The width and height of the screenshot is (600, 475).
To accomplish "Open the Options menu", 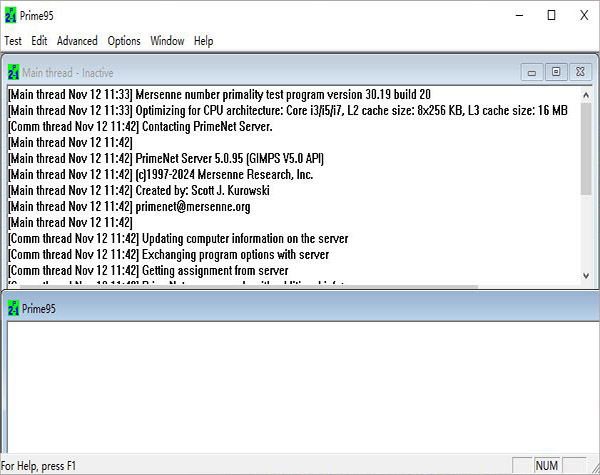I will pos(124,41).
